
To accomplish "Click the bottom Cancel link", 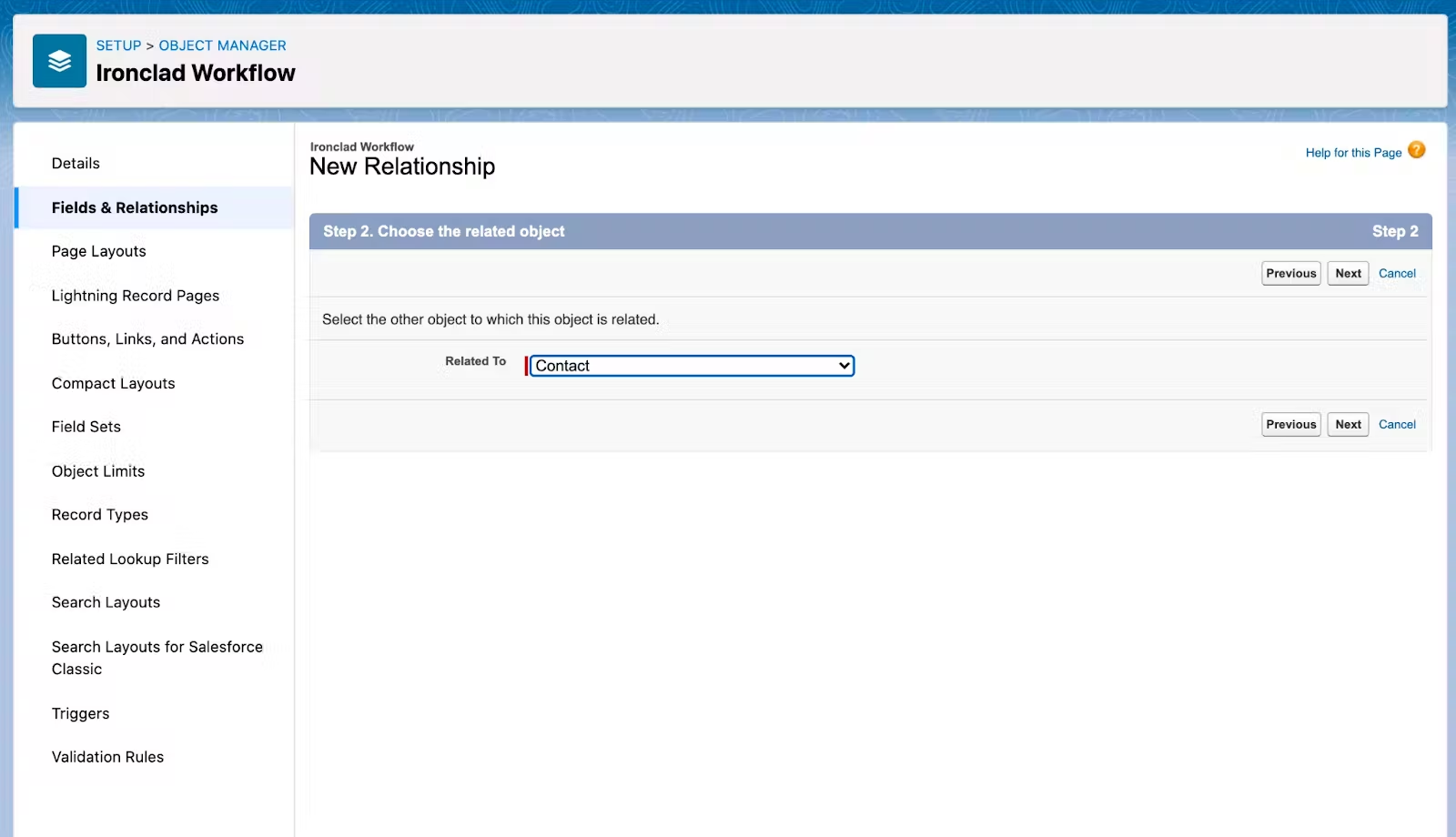I will click(1397, 424).
